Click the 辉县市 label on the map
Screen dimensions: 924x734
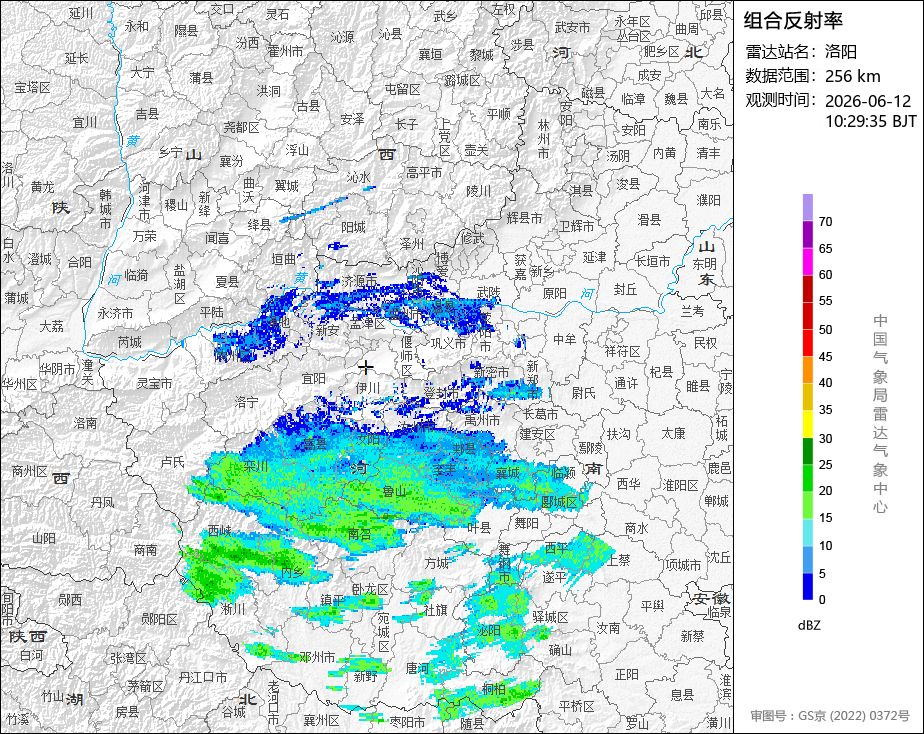(524, 218)
